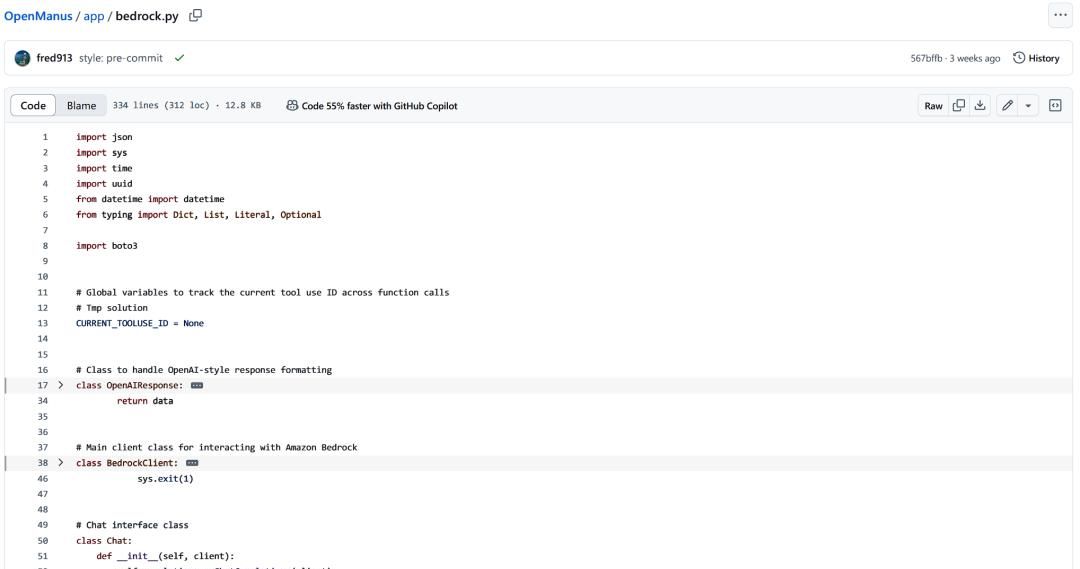View the commit check status checkmark

[x=179, y=58]
